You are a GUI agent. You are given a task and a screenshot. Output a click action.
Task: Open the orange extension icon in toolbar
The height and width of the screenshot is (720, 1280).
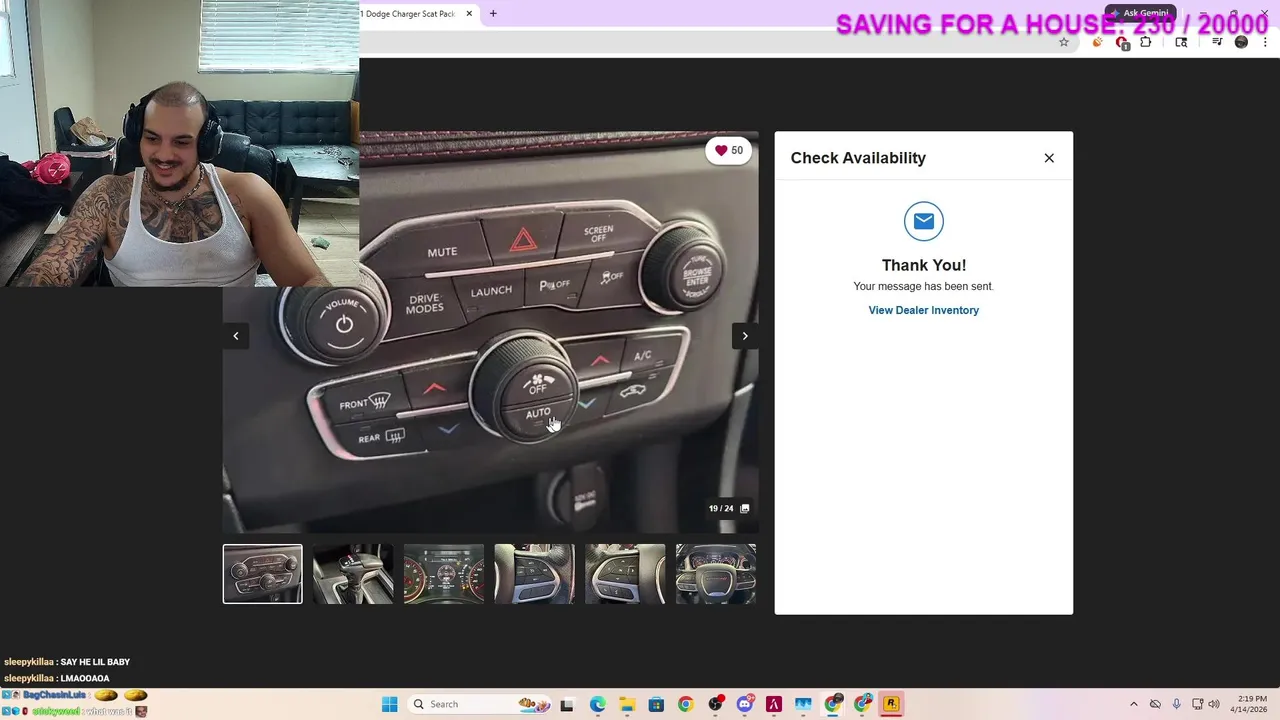tap(1097, 42)
